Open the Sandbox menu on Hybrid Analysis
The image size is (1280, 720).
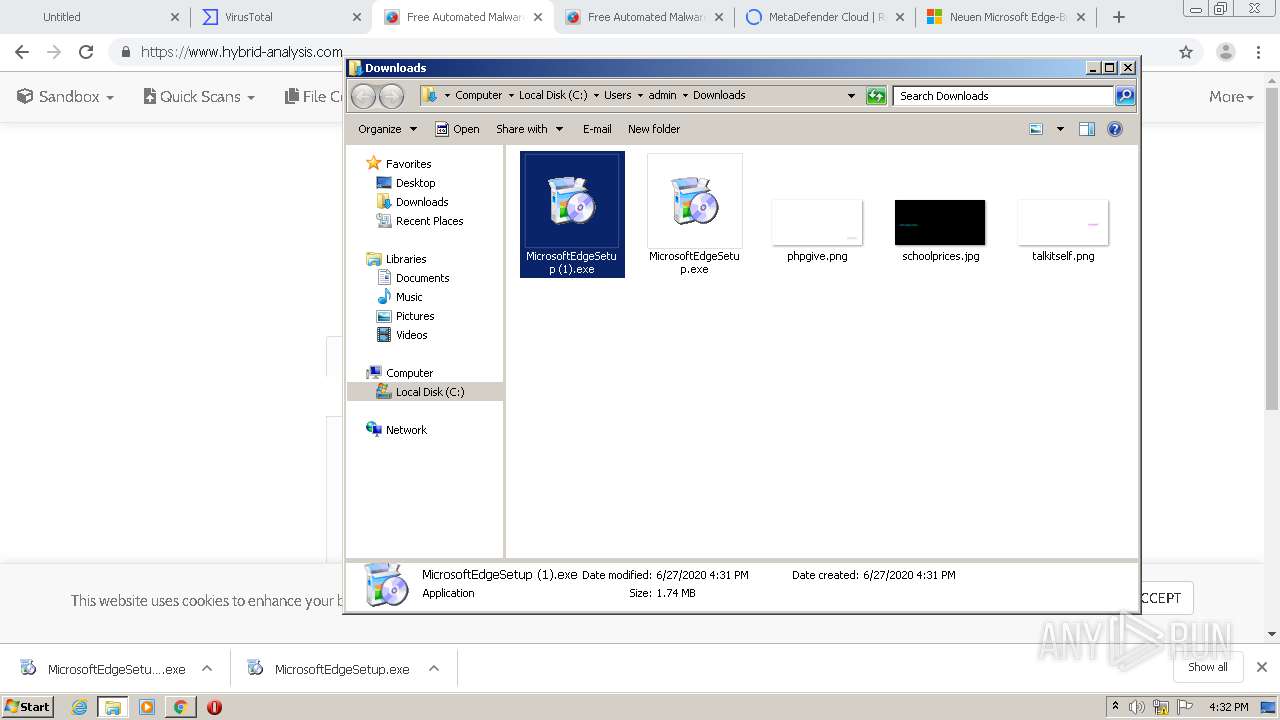point(65,97)
